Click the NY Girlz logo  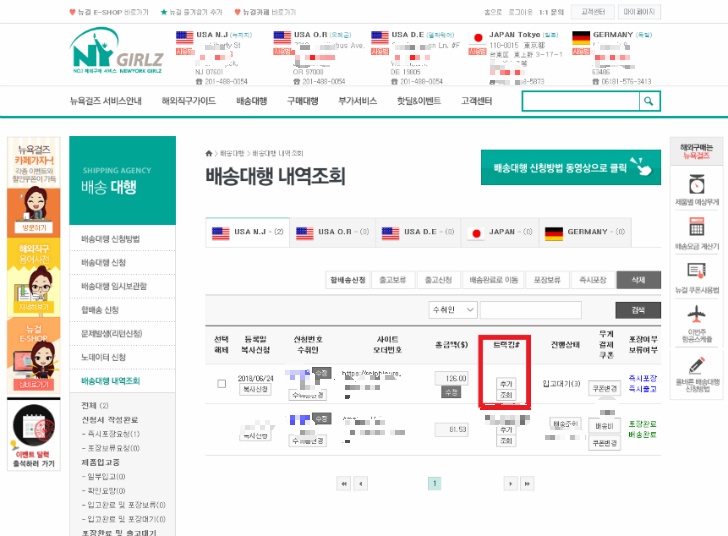click(x=116, y=51)
